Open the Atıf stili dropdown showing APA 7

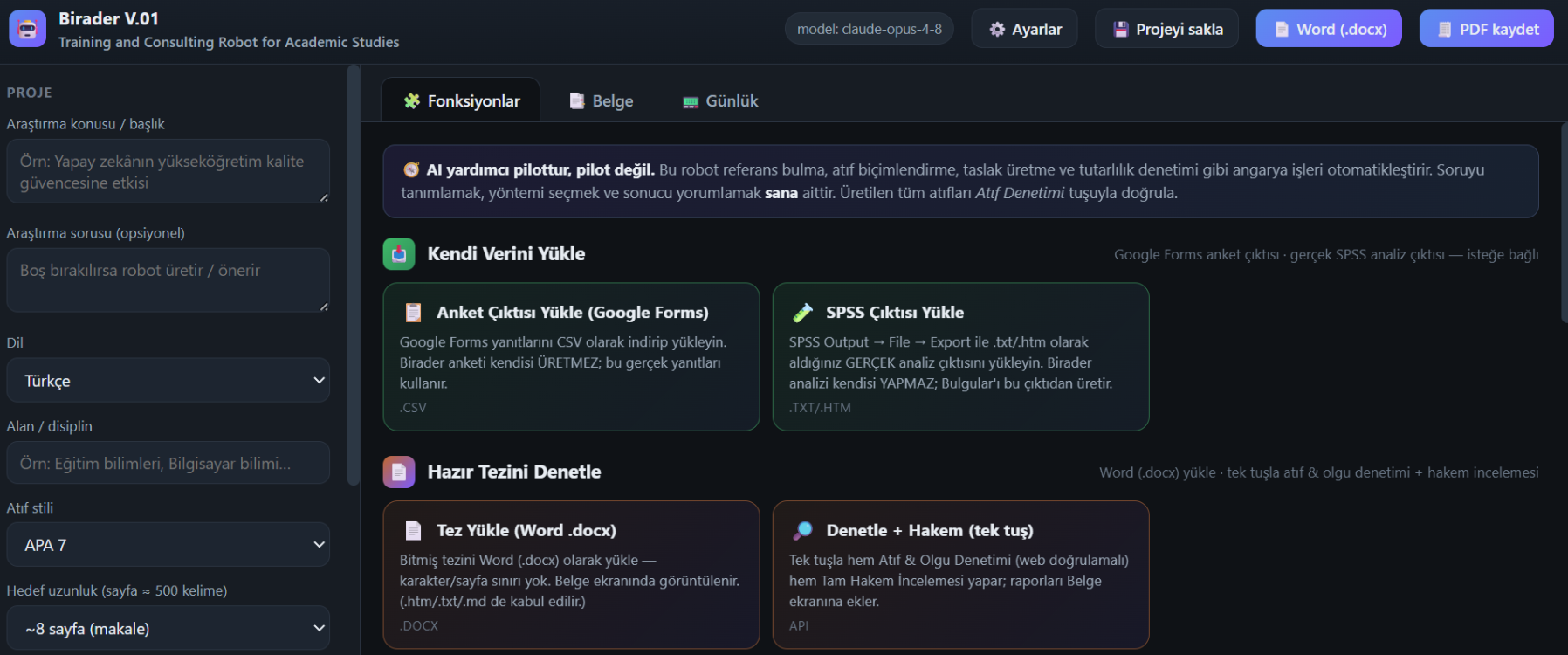(x=168, y=545)
